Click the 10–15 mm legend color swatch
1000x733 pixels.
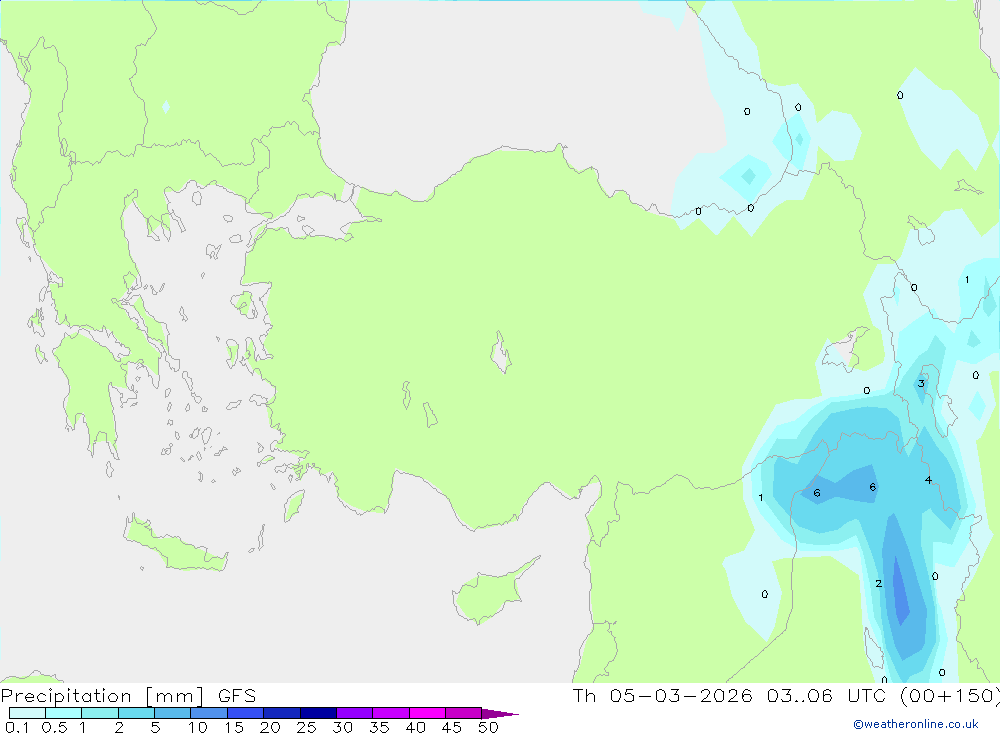(x=209, y=713)
